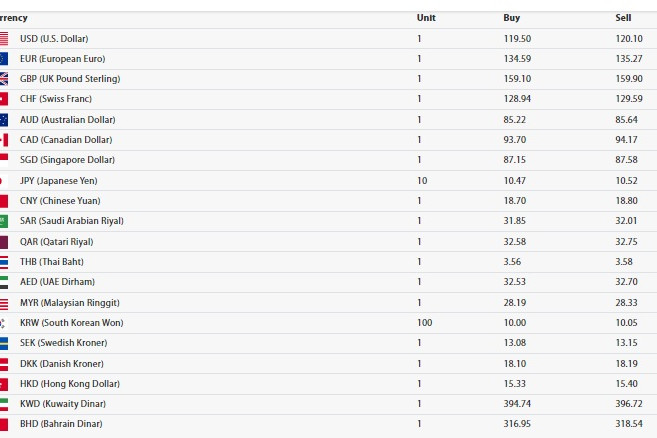Click the Thai flag beside THB

point(4,262)
